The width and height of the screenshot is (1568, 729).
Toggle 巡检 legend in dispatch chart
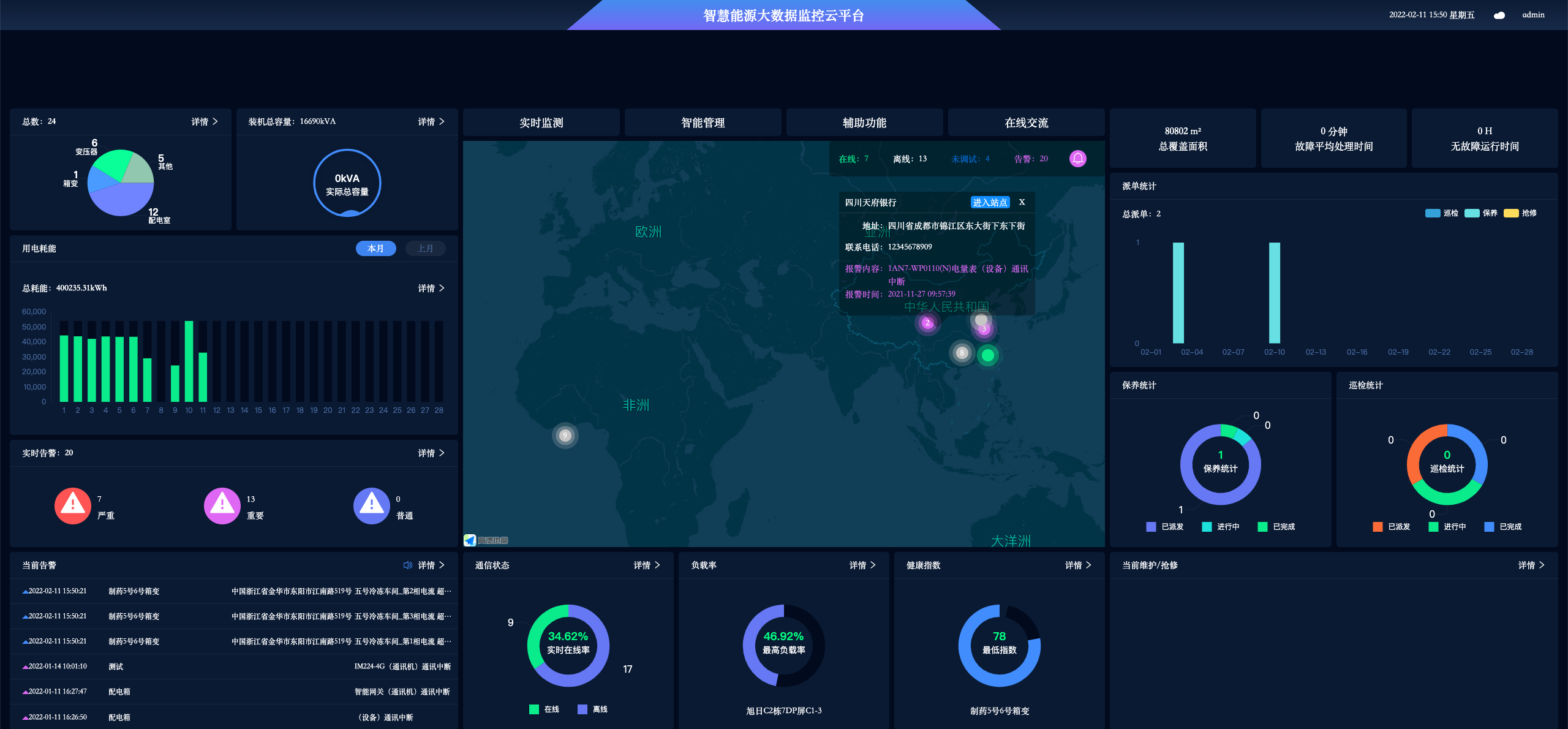point(1442,213)
